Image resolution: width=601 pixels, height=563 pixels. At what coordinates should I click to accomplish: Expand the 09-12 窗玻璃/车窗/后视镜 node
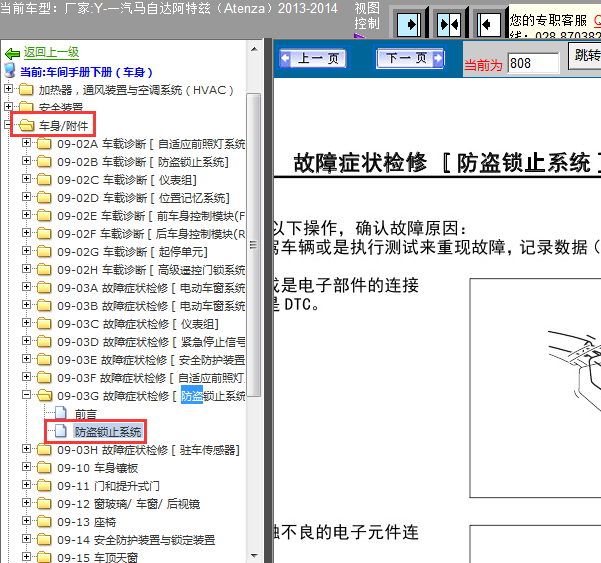point(26,503)
